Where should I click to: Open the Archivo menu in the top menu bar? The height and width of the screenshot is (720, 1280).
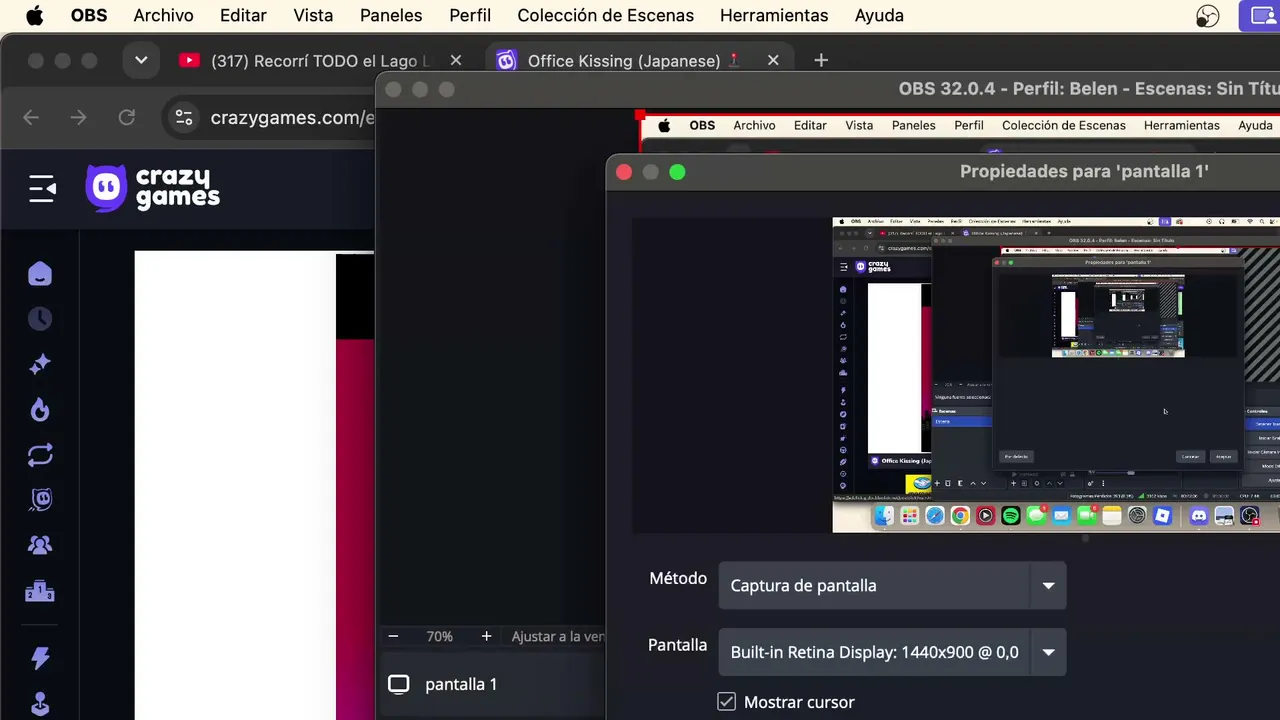point(163,16)
